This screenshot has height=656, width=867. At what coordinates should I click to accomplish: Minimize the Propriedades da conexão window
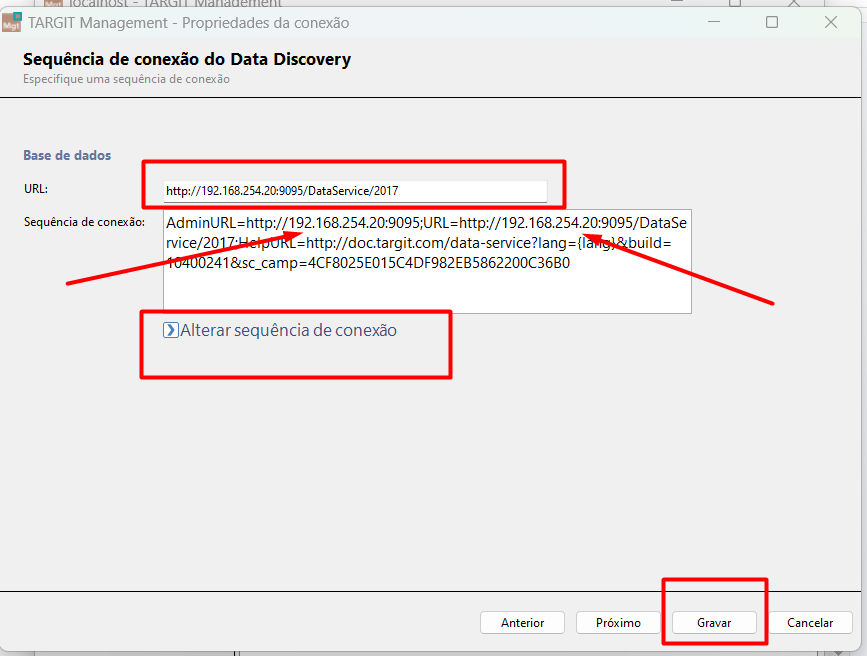coord(714,22)
